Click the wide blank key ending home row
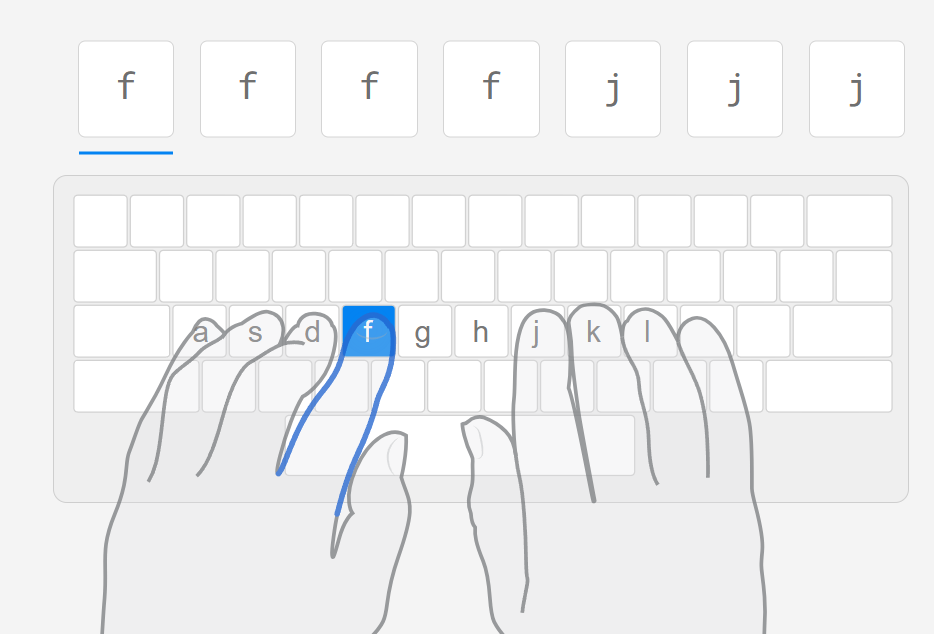 (x=843, y=331)
